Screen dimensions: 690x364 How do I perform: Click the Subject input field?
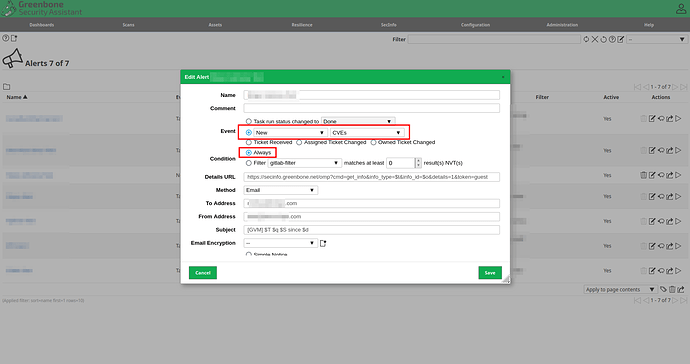click(x=371, y=230)
